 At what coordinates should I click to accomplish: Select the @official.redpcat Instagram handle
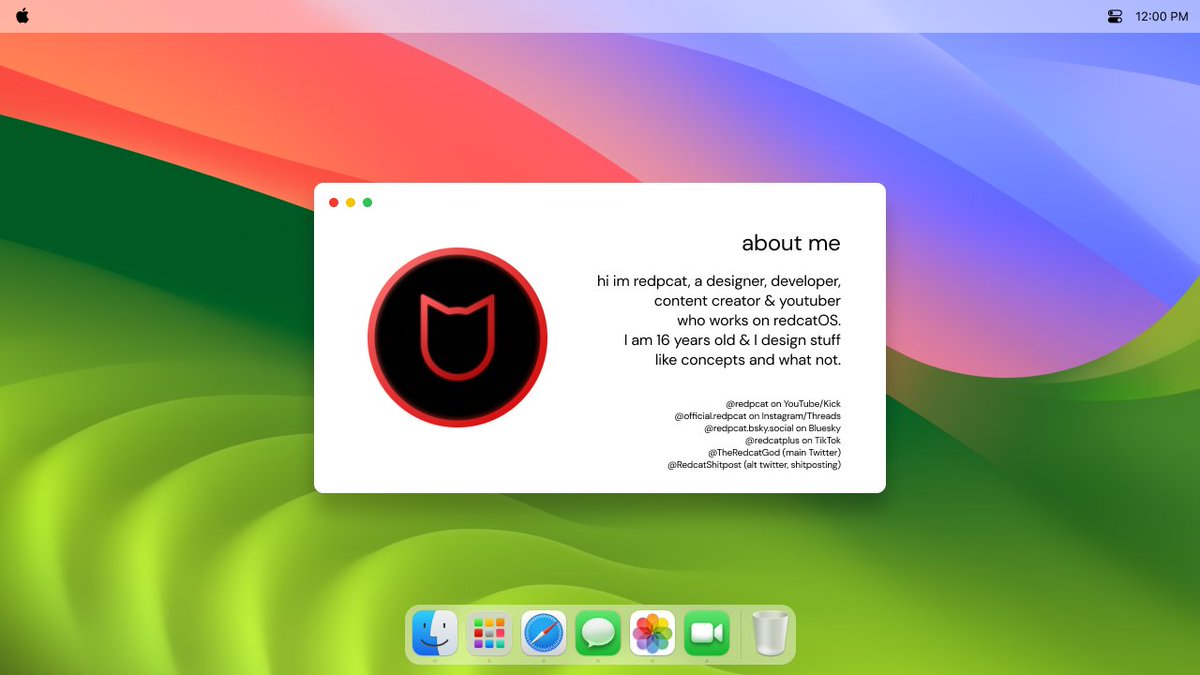[x=758, y=415]
